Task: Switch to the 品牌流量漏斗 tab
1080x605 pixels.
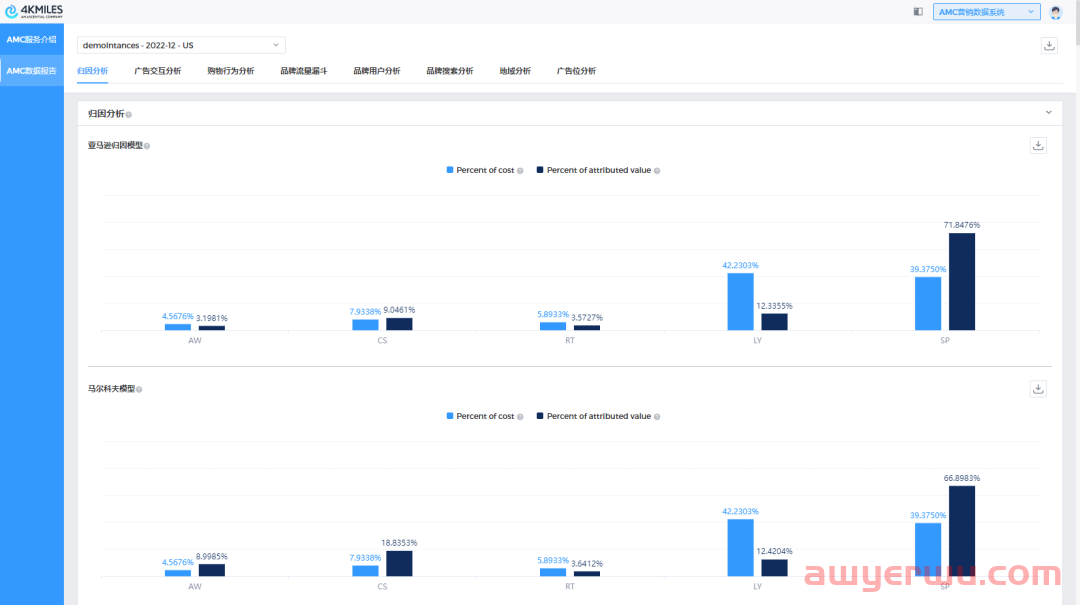Action: [304, 71]
